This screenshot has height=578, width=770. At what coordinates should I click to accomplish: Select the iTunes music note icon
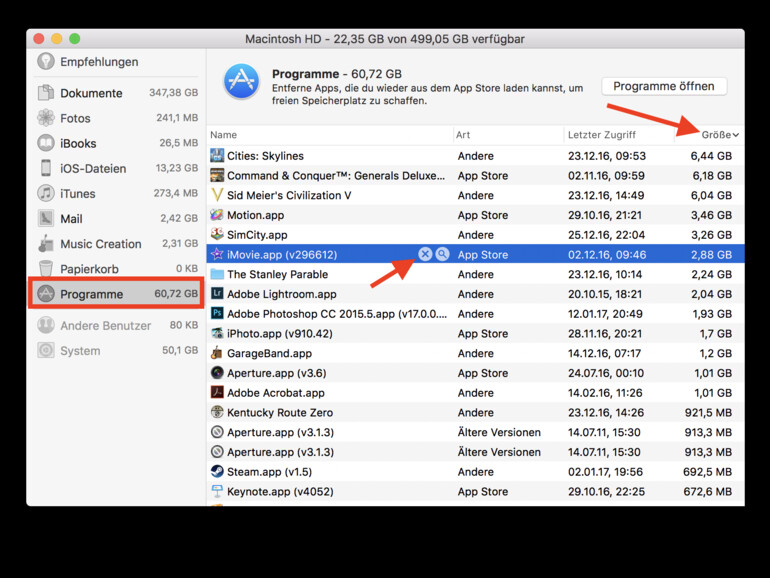click(x=46, y=193)
